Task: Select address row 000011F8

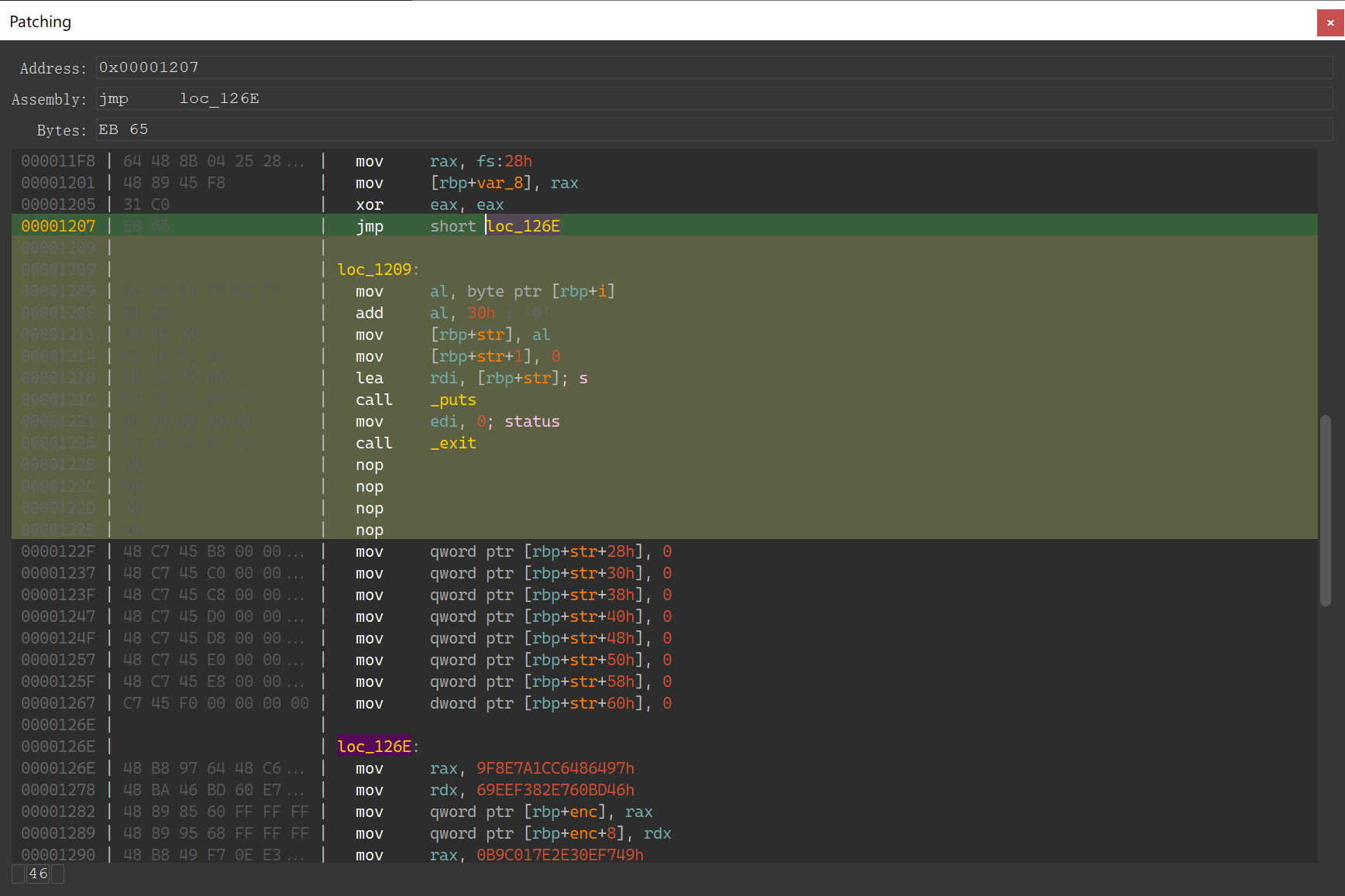Action: pos(664,161)
